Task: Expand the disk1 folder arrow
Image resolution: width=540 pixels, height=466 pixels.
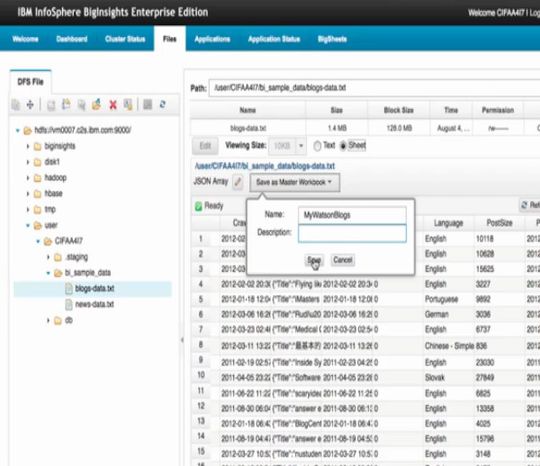Action: pyautogui.click(x=28, y=162)
